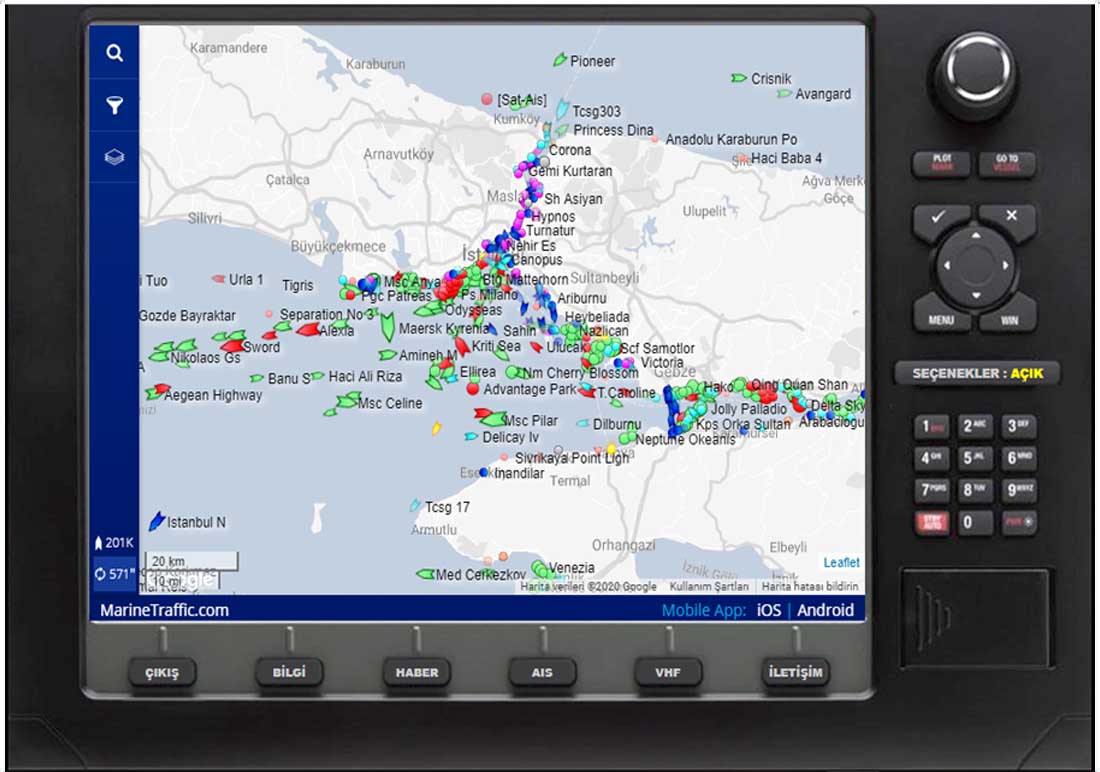Open the HABER softkey menu
Image resolution: width=1100 pixels, height=772 pixels.
[x=417, y=672]
